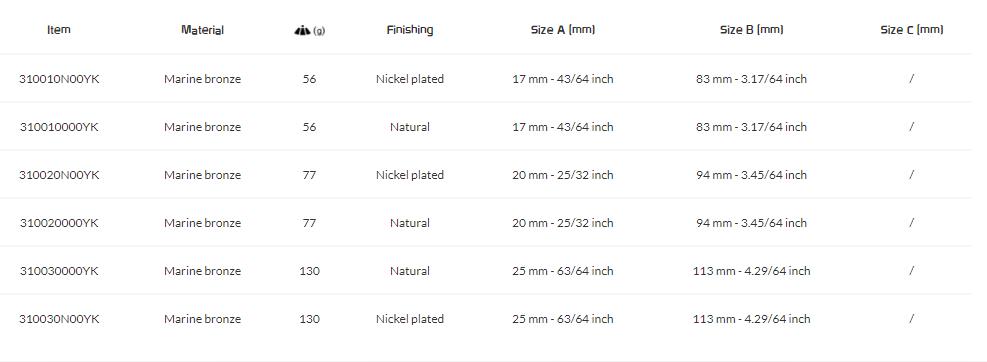Click the 56 weight of 310010N00YK
The image size is (987, 362).
[x=309, y=79]
